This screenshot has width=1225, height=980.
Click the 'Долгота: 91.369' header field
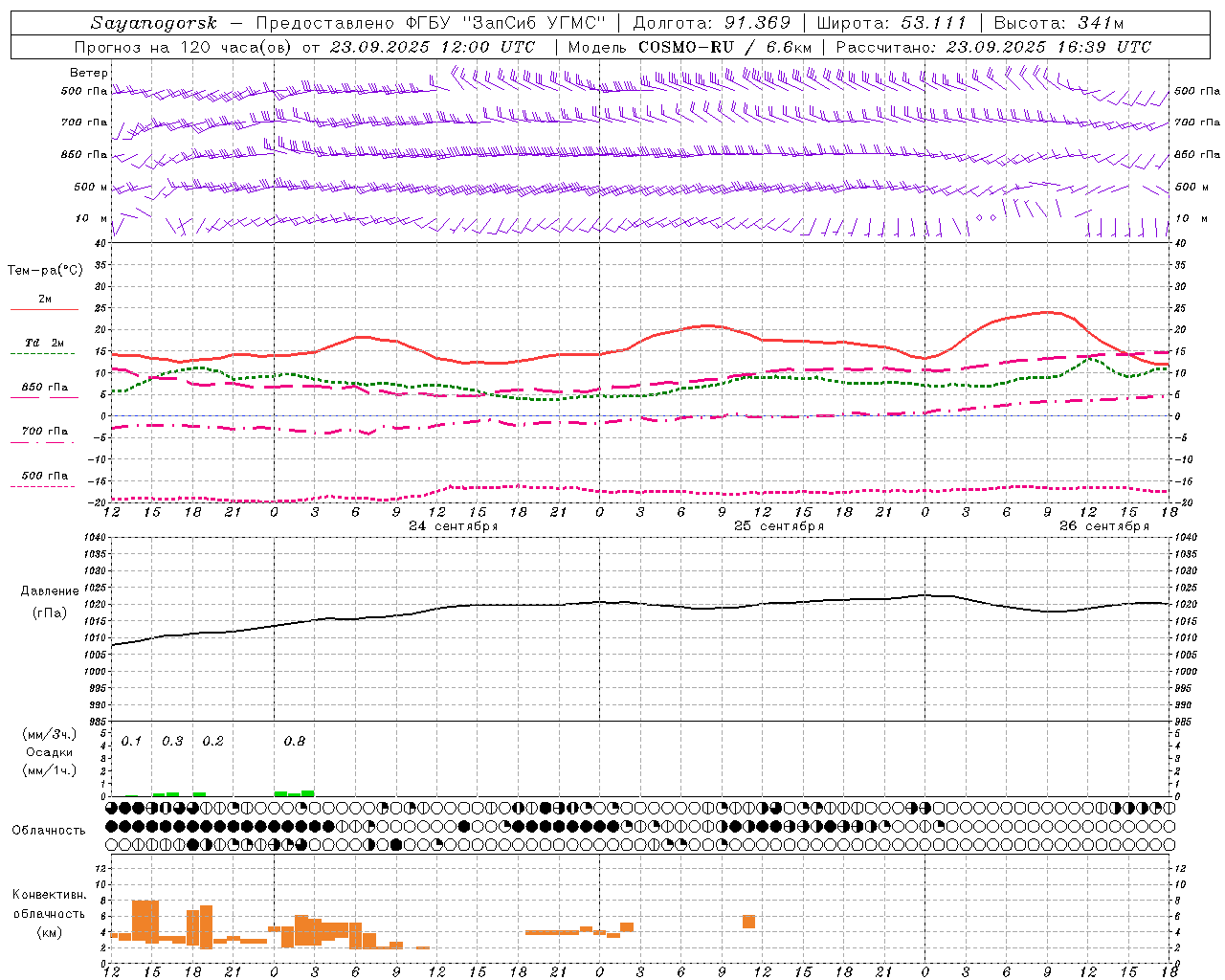click(x=712, y=23)
